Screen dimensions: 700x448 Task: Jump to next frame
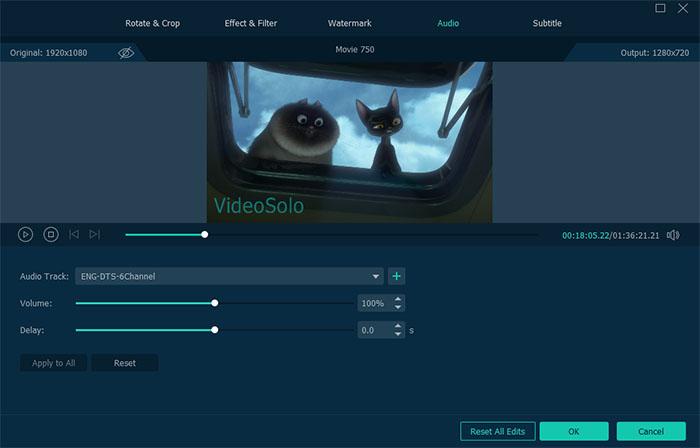(95, 234)
